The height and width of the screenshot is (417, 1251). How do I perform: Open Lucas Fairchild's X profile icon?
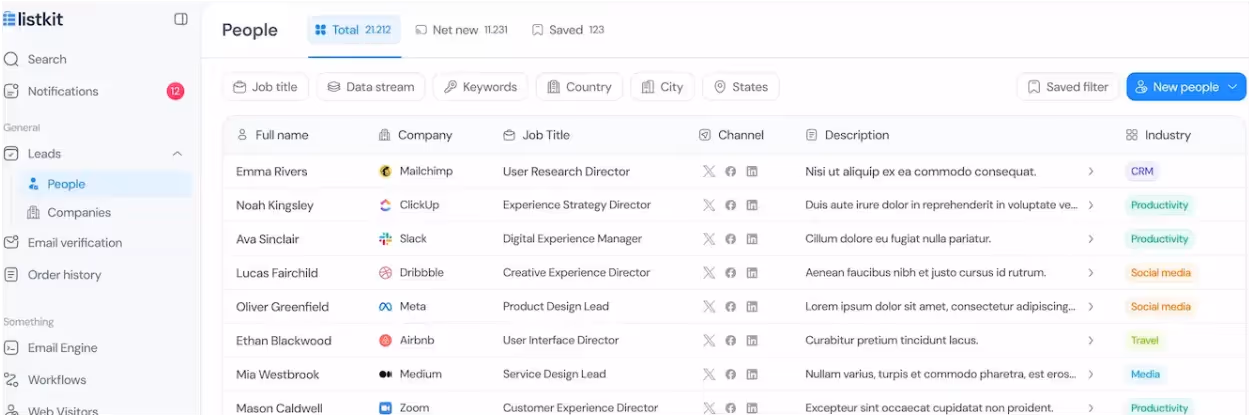[x=709, y=272]
